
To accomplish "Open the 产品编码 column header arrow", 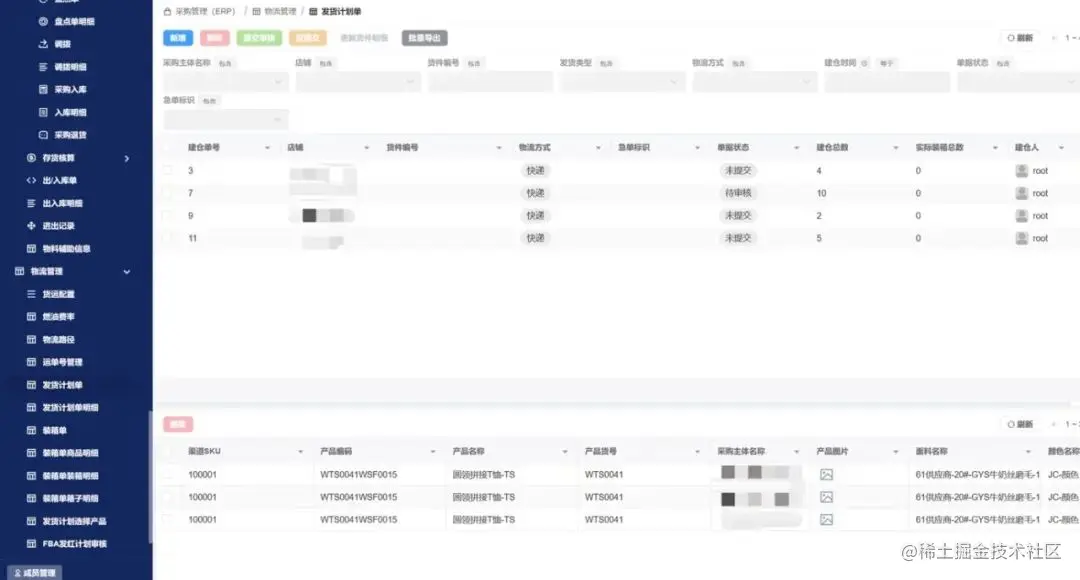I will tap(433, 452).
